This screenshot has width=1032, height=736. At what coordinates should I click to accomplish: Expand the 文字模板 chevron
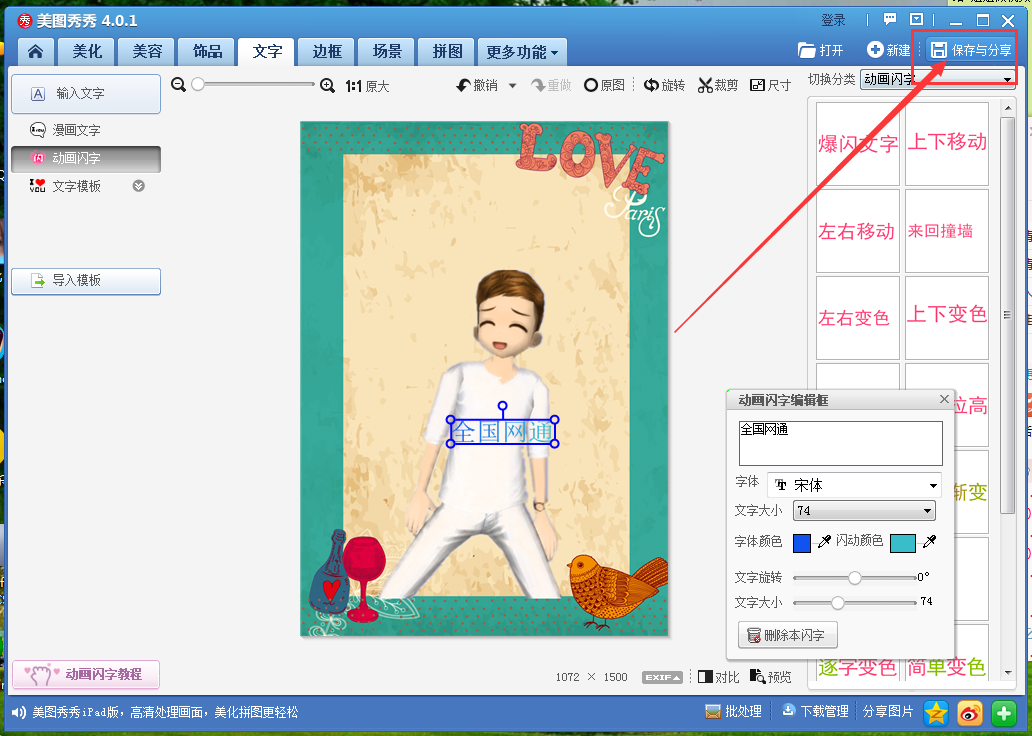pos(138,186)
